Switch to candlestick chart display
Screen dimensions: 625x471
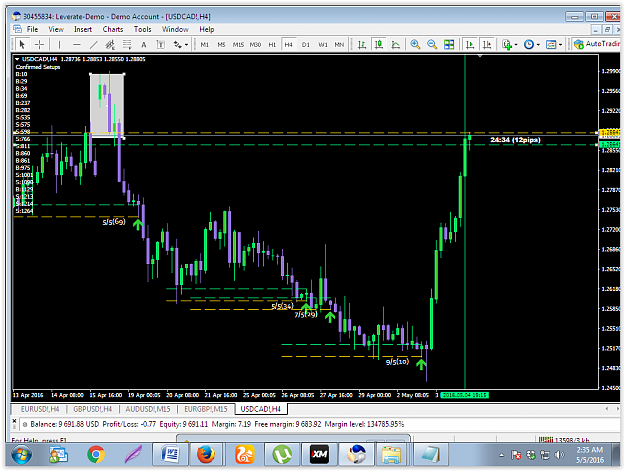coord(379,44)
